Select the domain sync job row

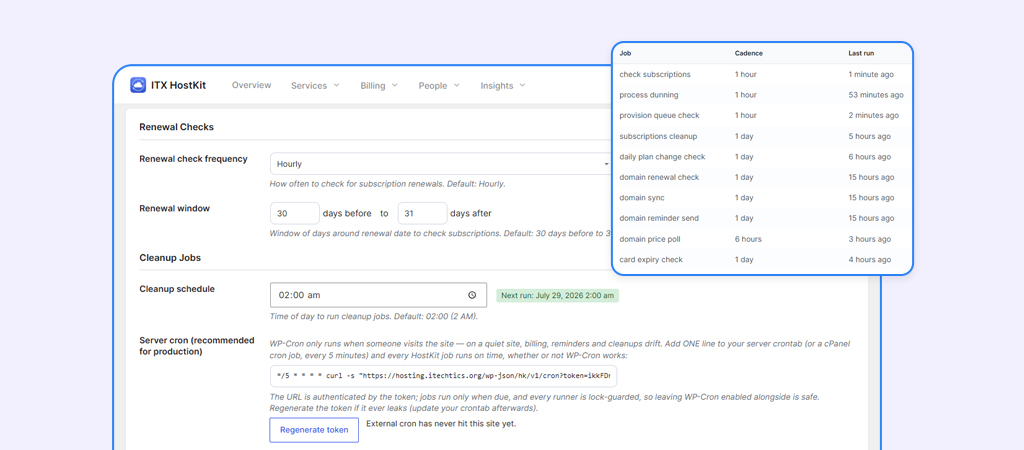[762, 198]
